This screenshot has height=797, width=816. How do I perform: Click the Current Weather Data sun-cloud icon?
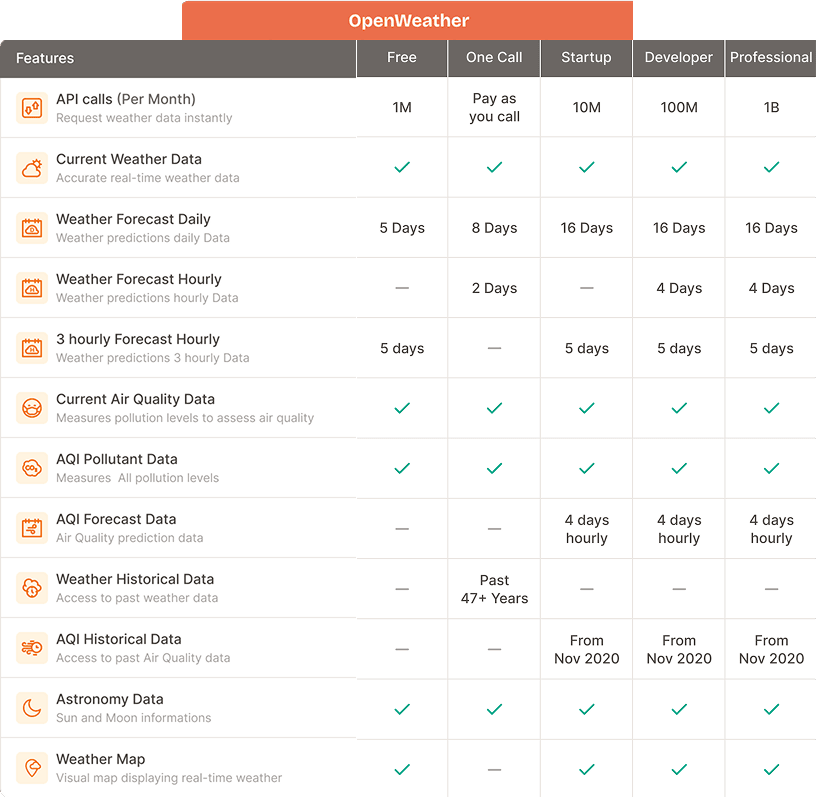pos(32,168)
